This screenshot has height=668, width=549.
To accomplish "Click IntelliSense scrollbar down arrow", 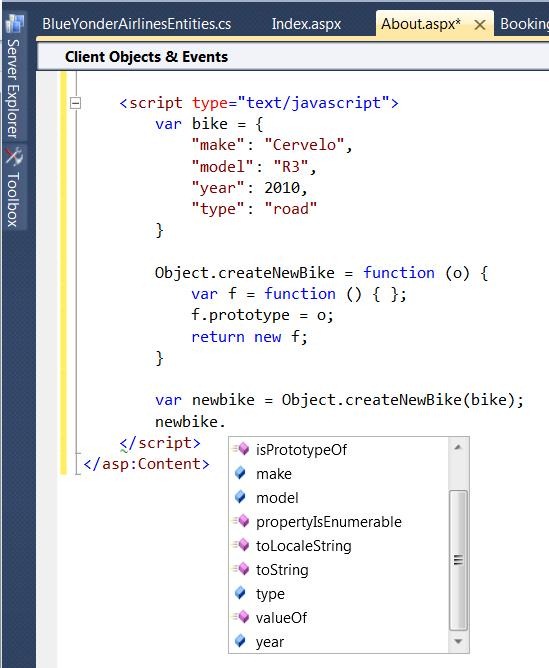I will (458, 641).
